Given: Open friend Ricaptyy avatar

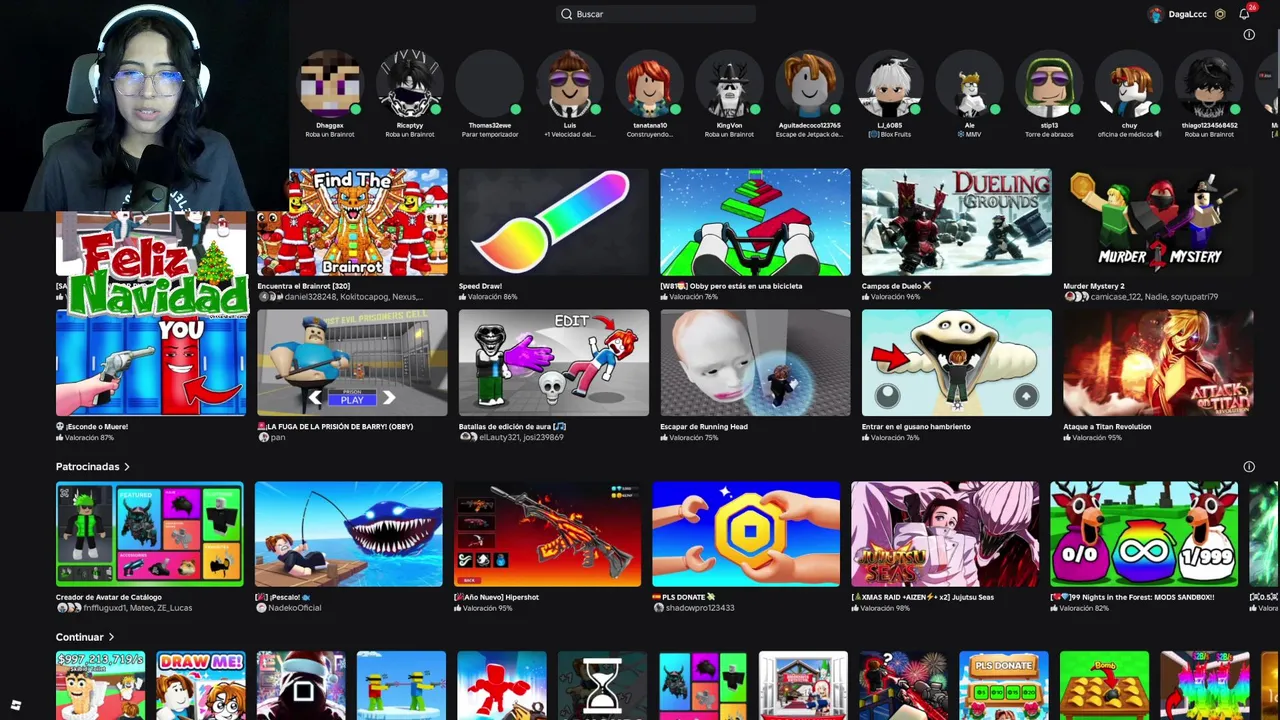Looking at the screenshot, I should pyautogui.click(x=409, y=84).
